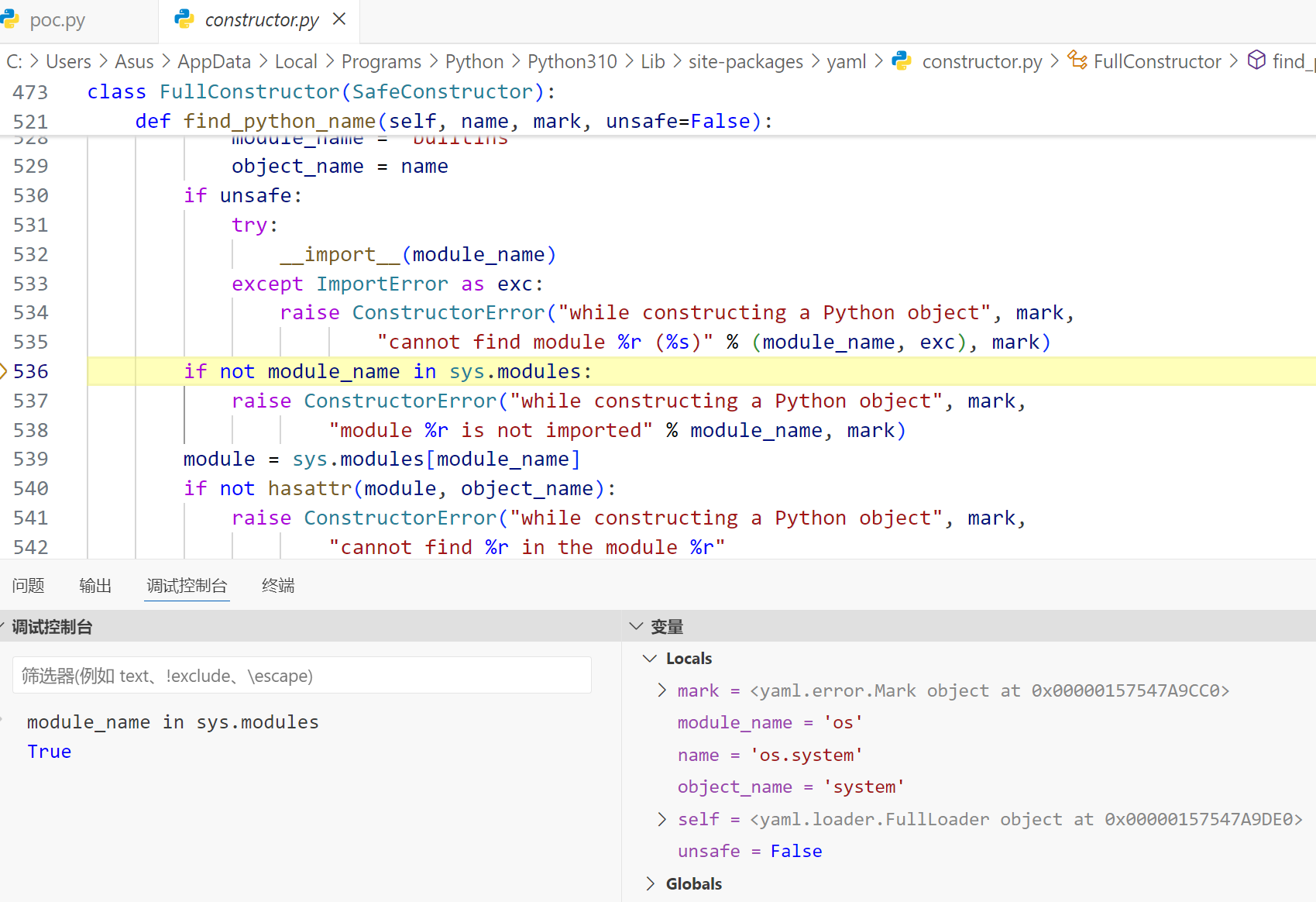
Task: Open the site-packages breadcrumb folder
Action: coord(746,61)
